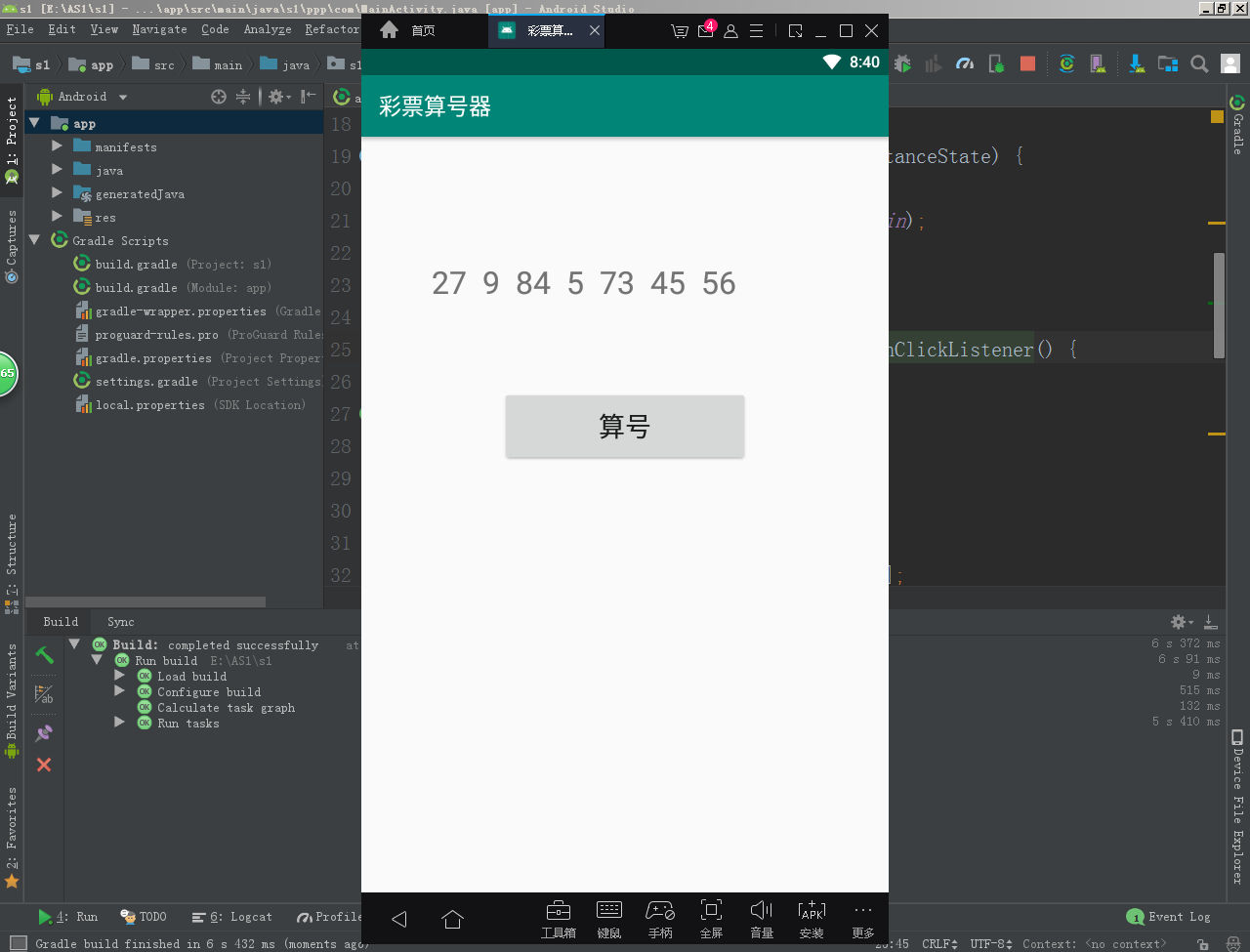Screen dimensions: 1250x952
Task: Open the Refactor menu
Action: (332, 28)
